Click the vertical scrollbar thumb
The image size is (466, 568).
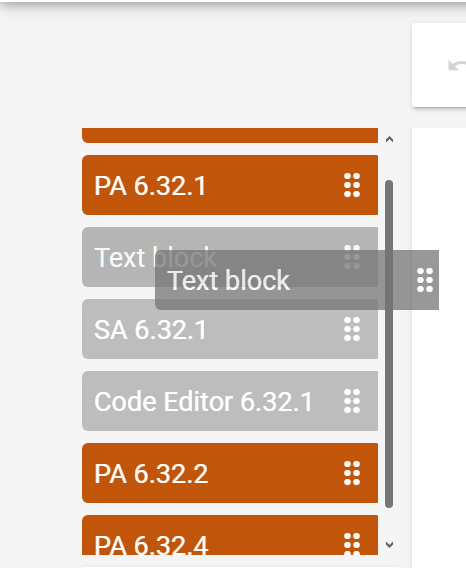click(389, 344)
